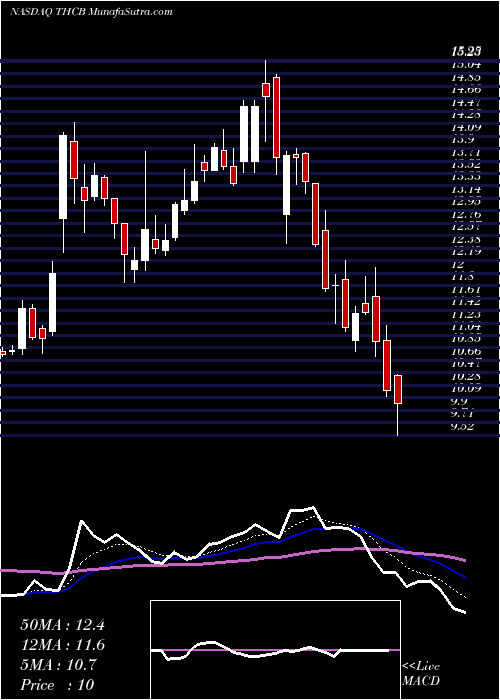Image resolution: width=500 pixels, height=700 pixels.
Task: Click the Price : 10 readout
Action: [57, 685]
